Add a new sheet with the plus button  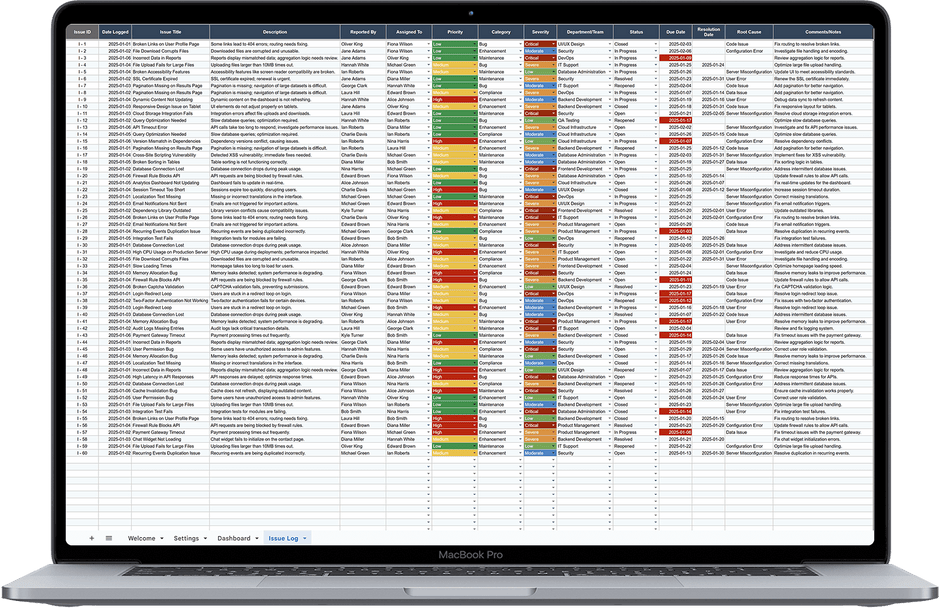(91, 536)
